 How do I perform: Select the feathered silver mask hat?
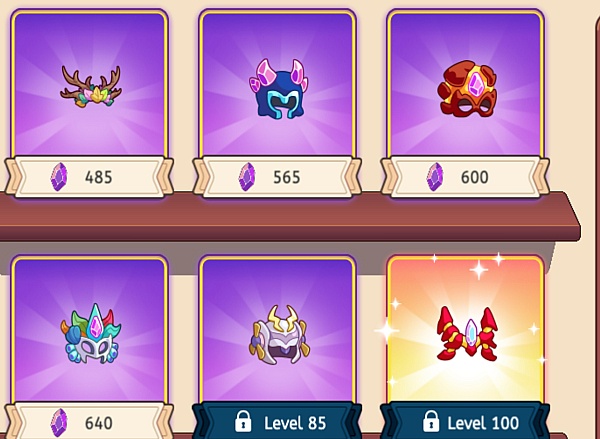point(91,334)
